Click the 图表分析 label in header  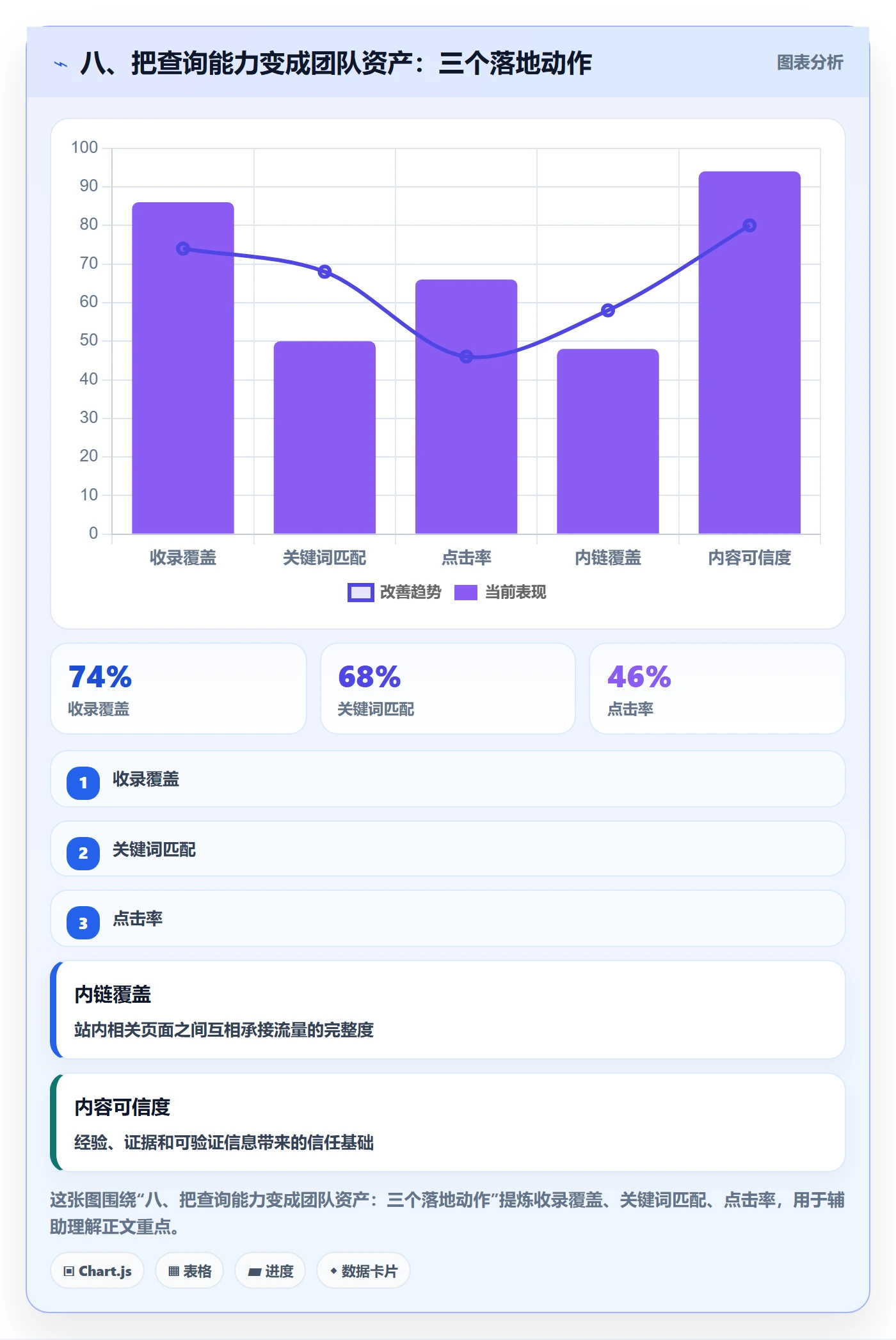[x=810, y=63]
